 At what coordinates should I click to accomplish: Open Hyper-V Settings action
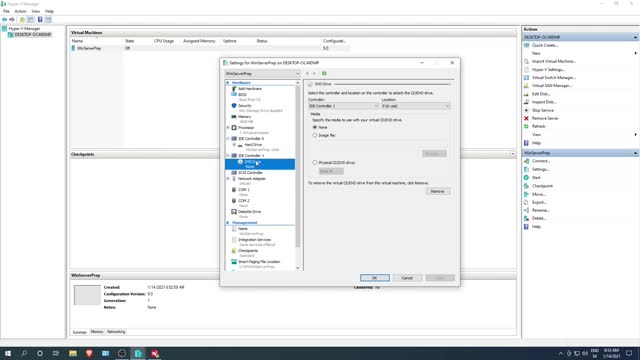point(548,70)
